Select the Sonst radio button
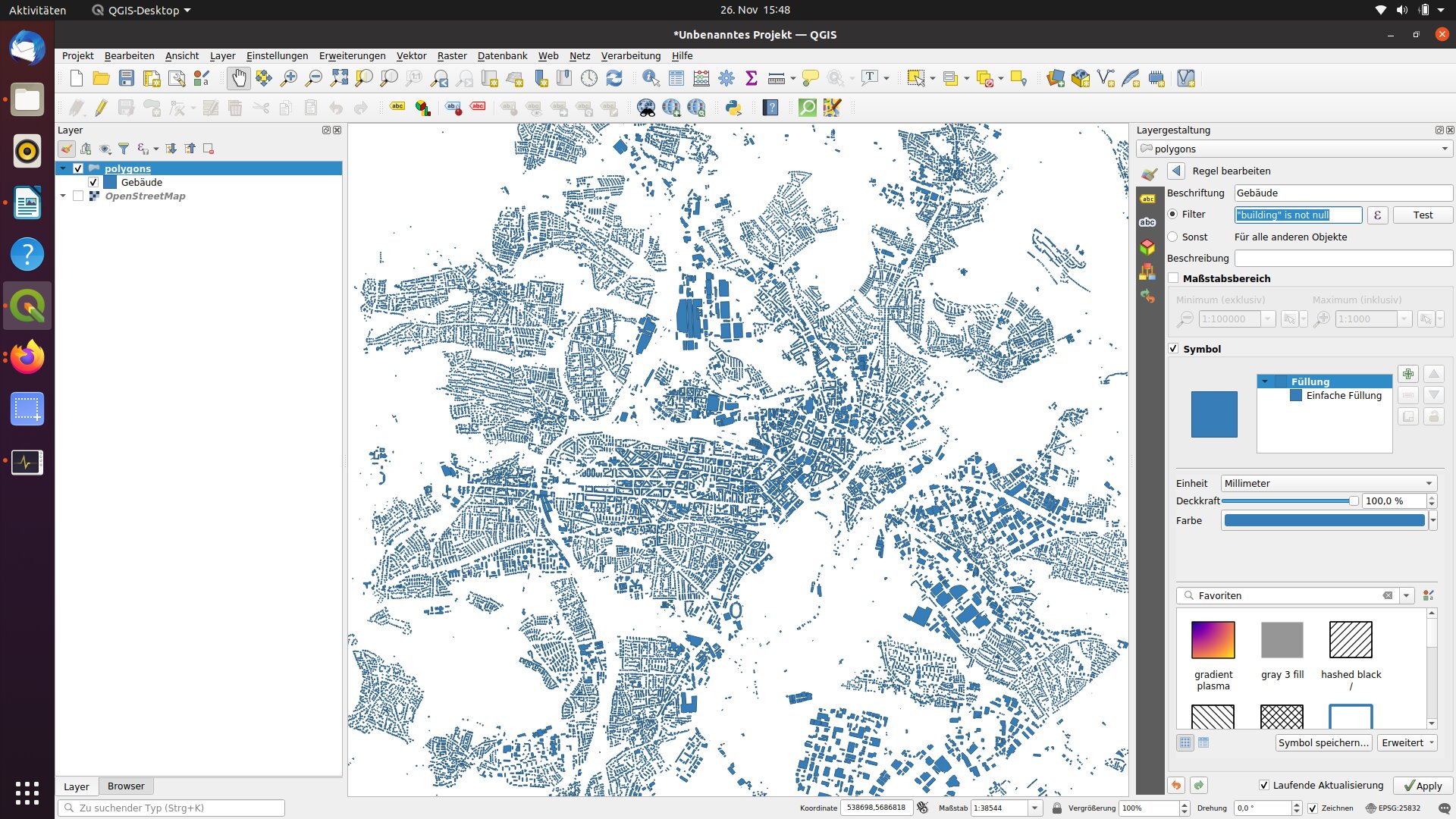 click(1172, 237)
